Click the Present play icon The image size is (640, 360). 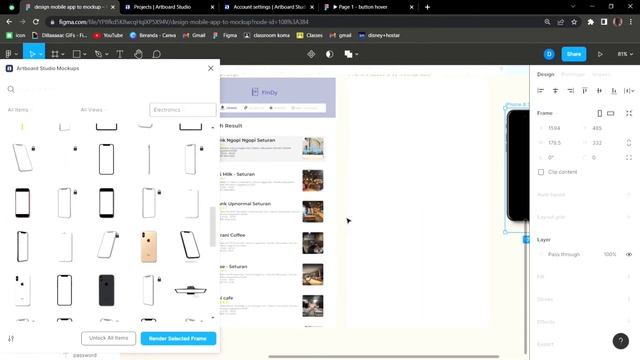(600, 54)
